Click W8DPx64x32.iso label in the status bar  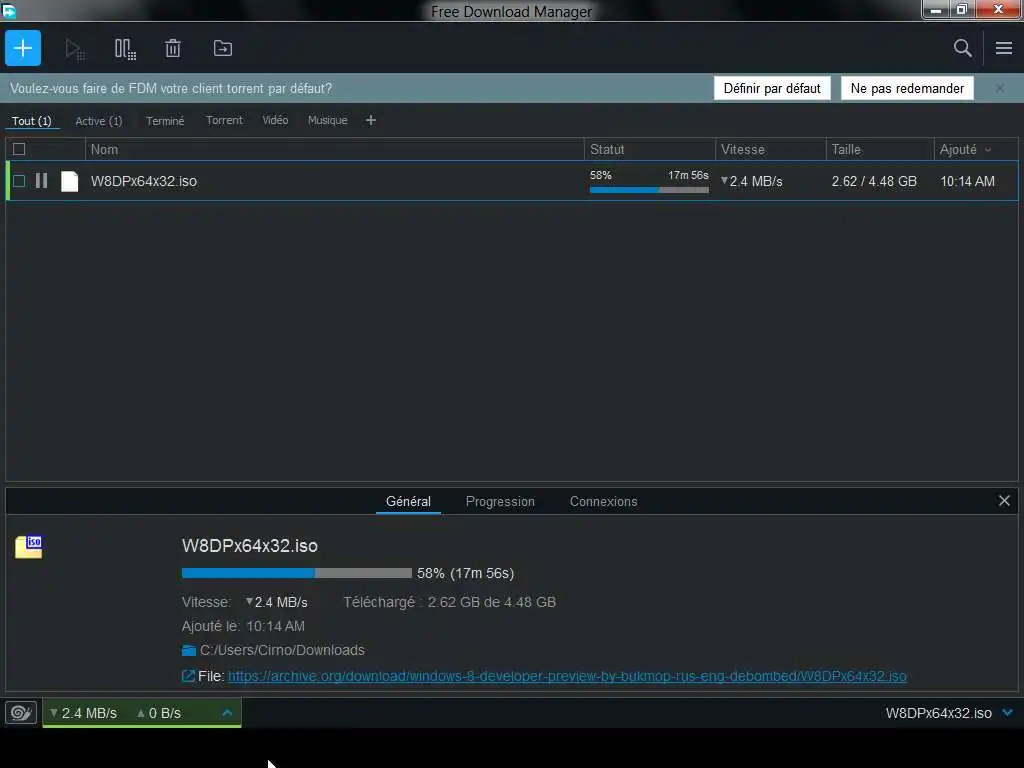pyautogui.click(x=938, y=713)
